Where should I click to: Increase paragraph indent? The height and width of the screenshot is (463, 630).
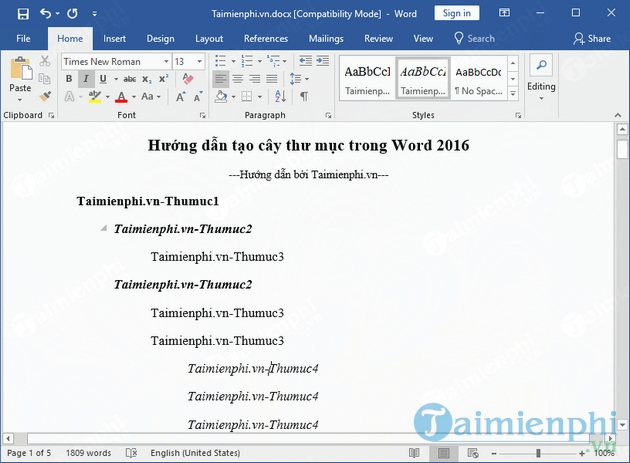click(322, 61)
